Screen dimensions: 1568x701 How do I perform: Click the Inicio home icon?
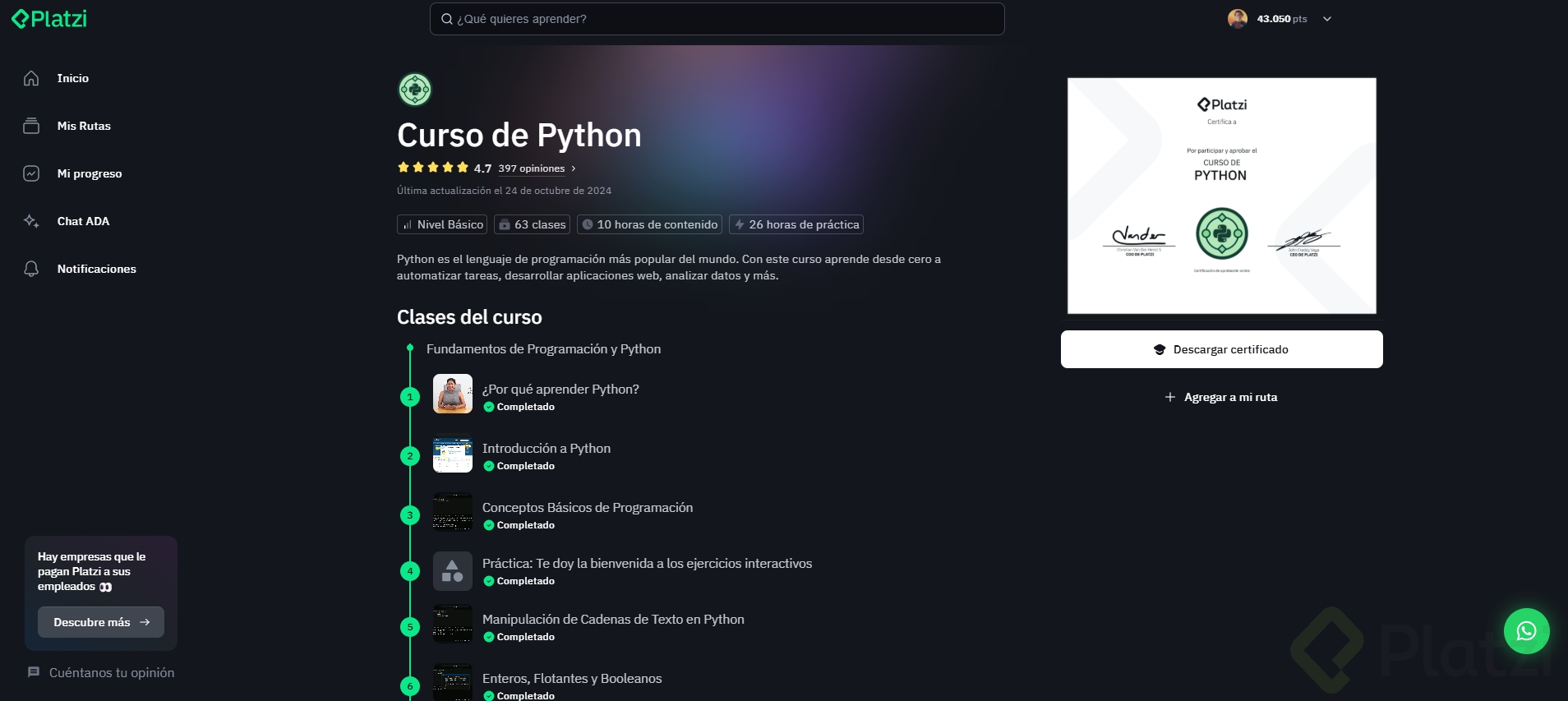click(x=31, y=78)
